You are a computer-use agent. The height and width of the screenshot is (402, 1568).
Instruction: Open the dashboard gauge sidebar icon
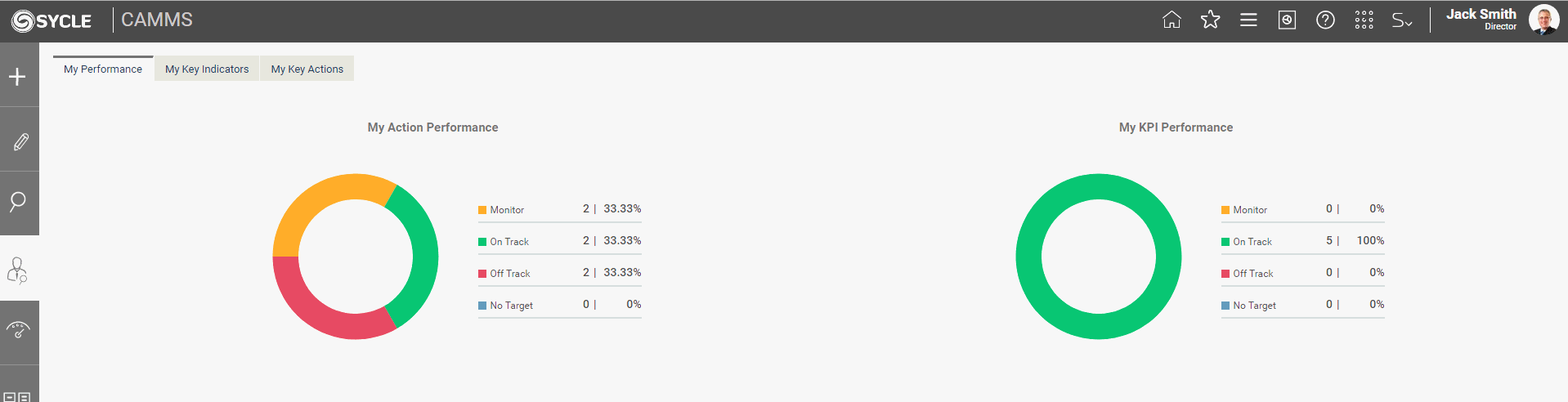(x=18, y=331)
